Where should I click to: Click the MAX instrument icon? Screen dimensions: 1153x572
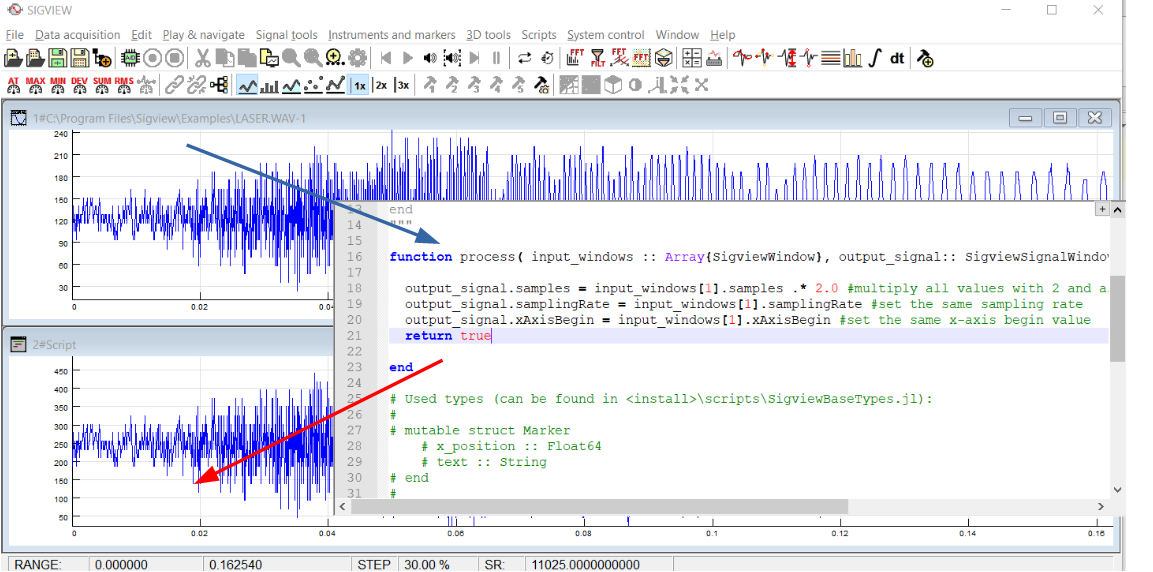point(35,84)
